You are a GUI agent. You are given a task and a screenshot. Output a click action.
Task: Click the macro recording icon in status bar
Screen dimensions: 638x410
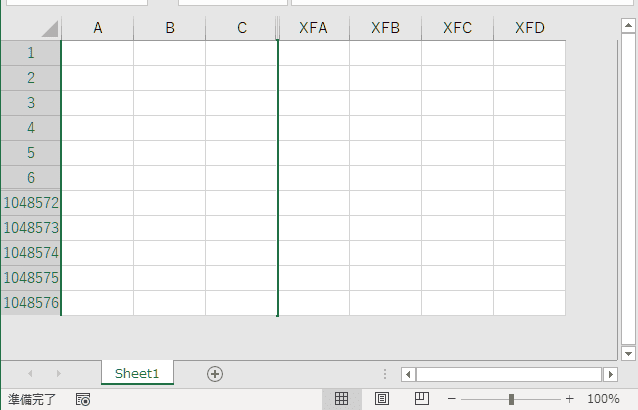pos(83,399)
